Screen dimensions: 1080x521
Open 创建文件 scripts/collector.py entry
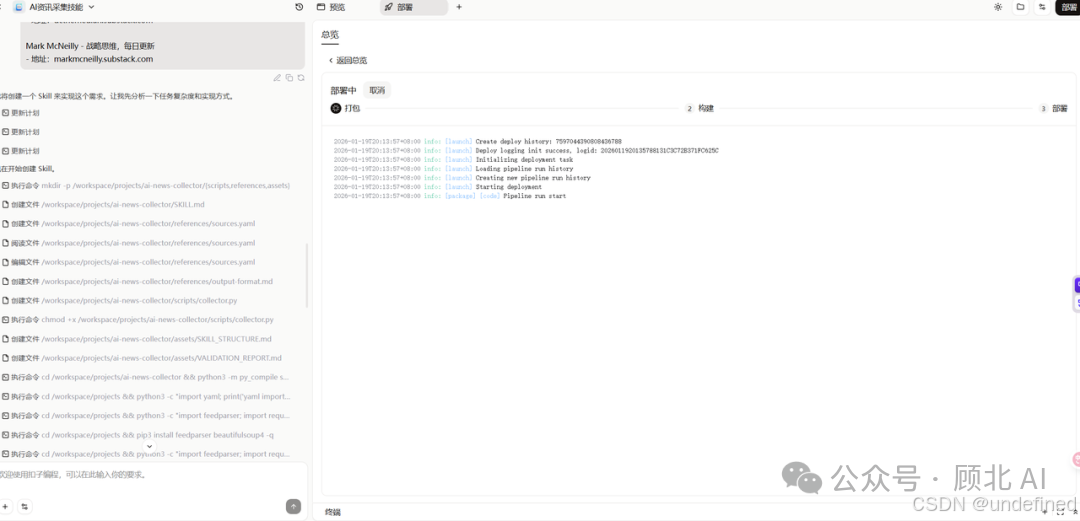click(x=120, y=300)
